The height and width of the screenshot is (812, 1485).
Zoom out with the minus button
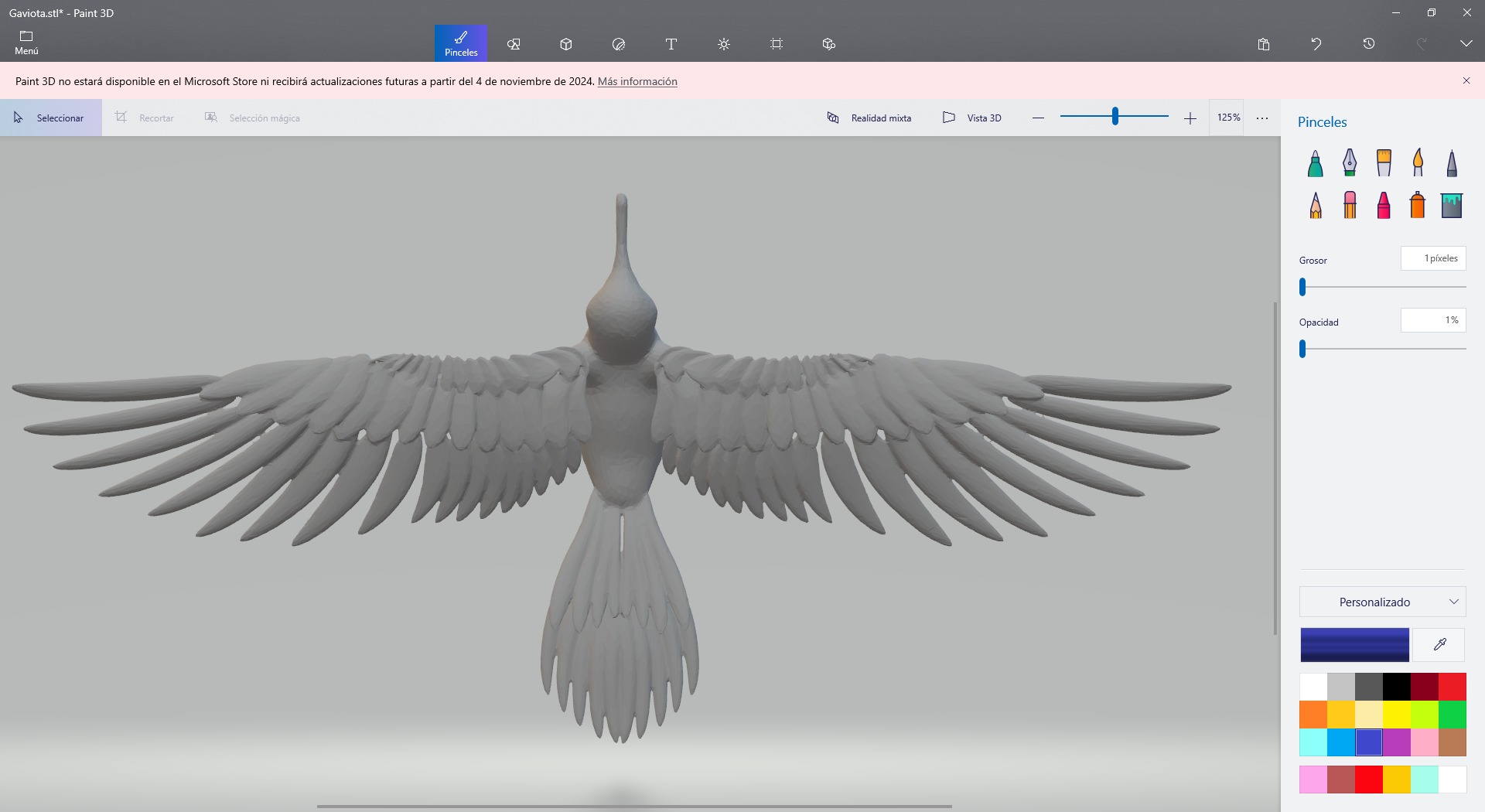coord(1039,118)
